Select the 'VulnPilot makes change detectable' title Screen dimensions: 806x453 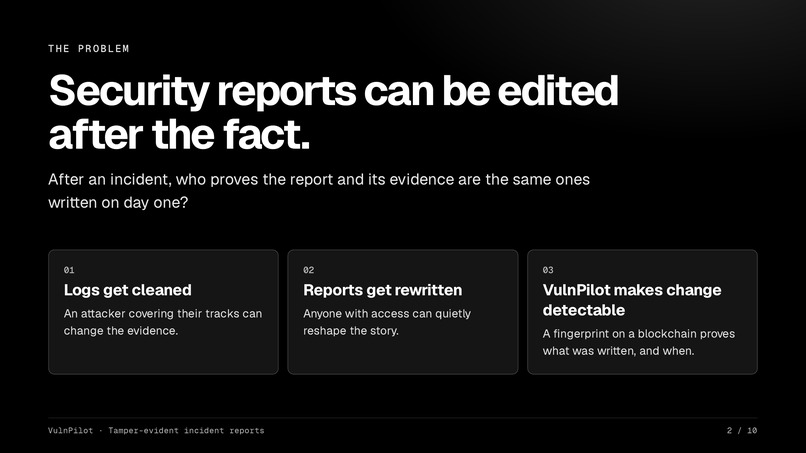[x=632, y=300]
